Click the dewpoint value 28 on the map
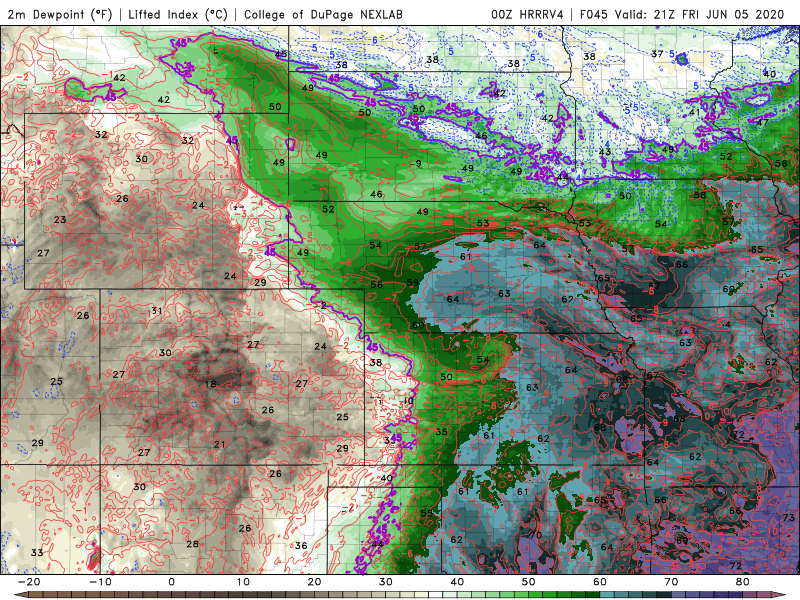Screen dimensions: 800x600 tap(192, 544)
